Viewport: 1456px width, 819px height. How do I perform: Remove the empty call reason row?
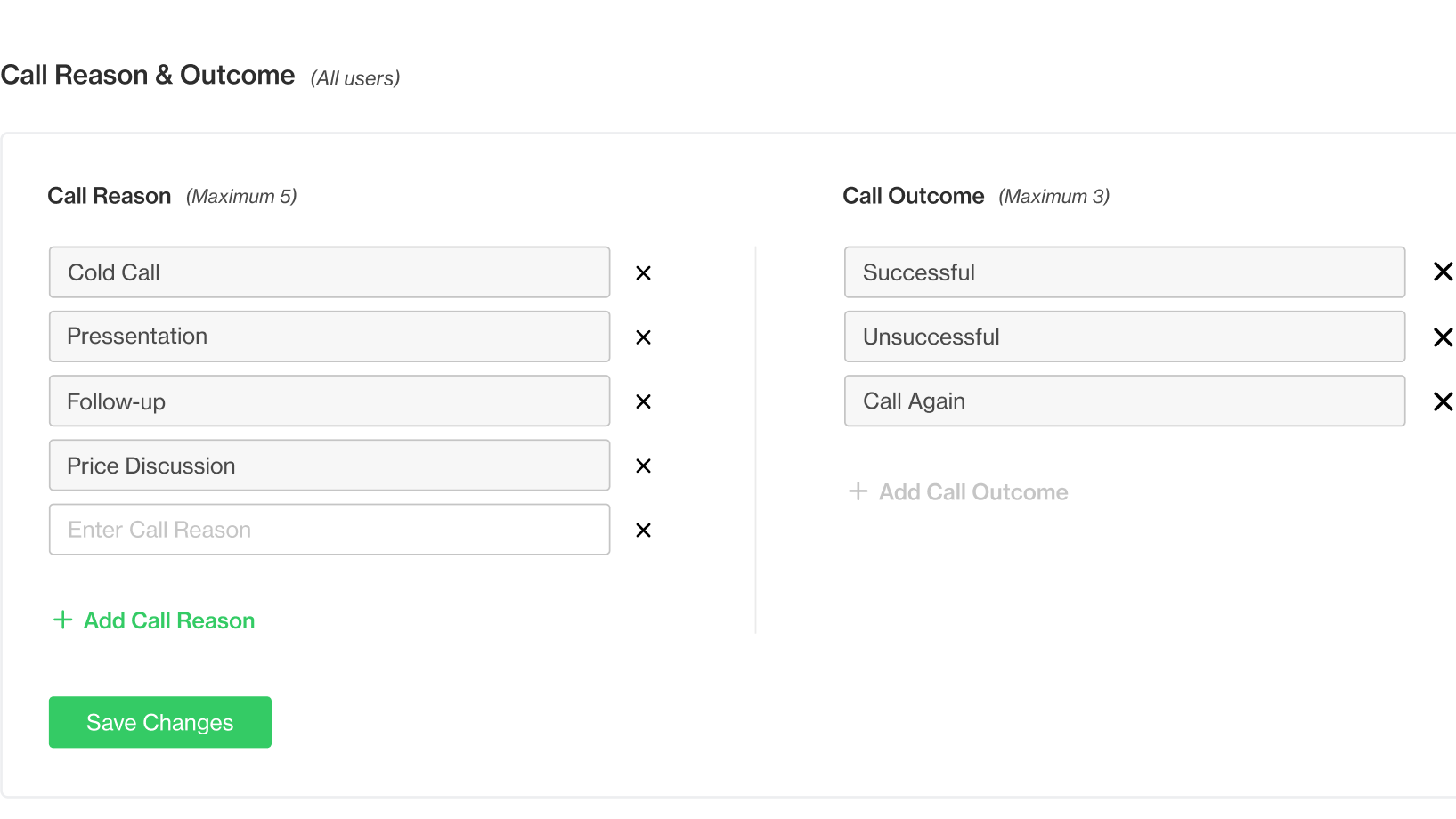tap(643, 530)
